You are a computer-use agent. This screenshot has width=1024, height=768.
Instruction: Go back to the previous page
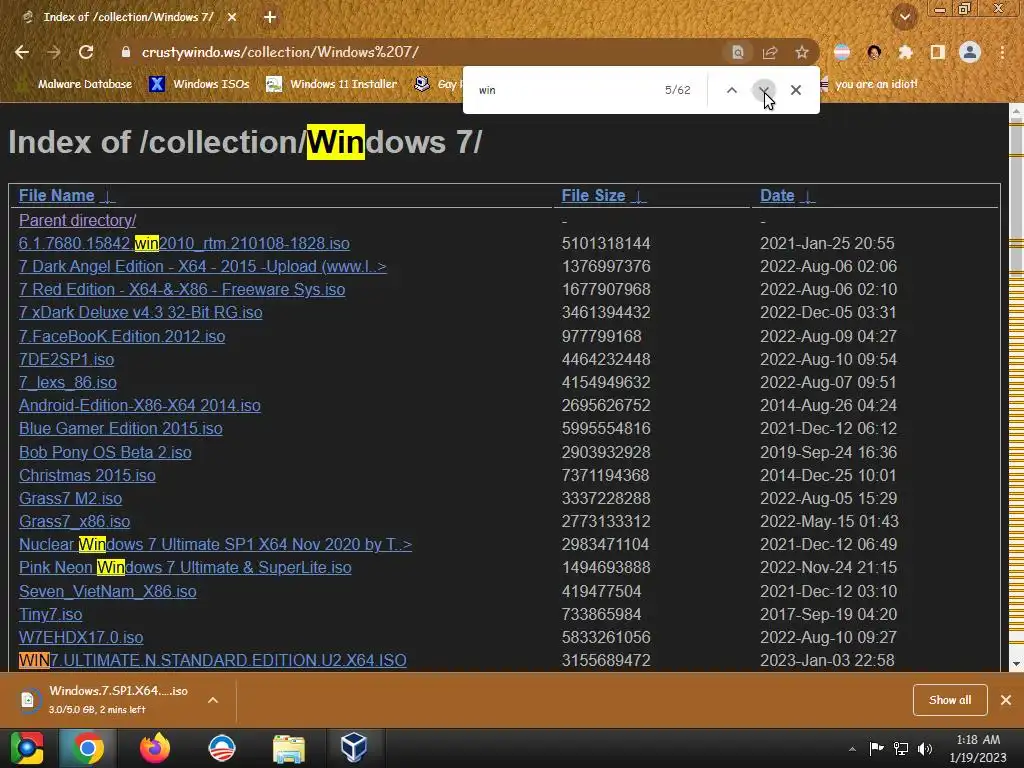click(x=22, y=52)
